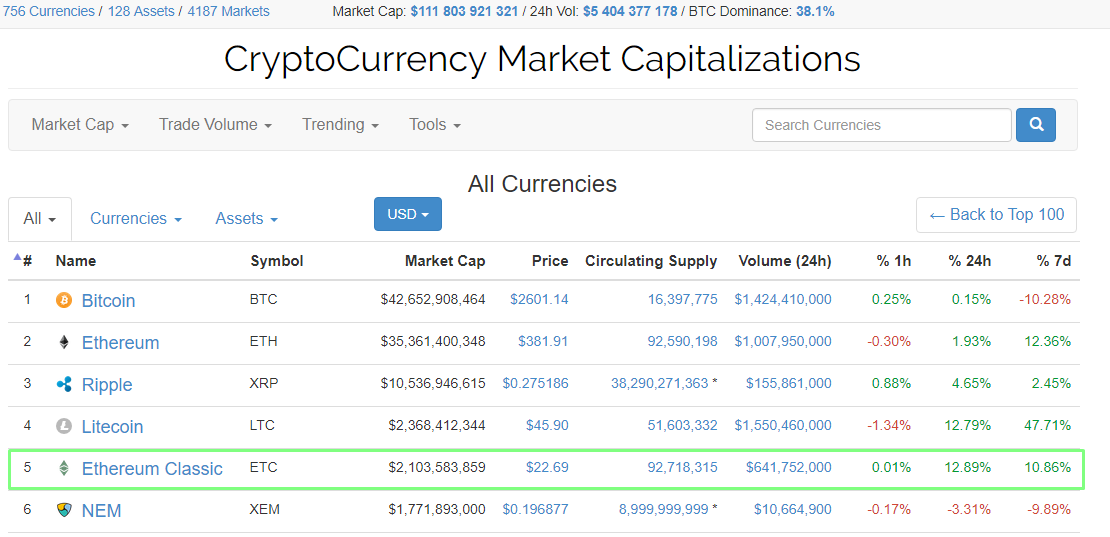Image resolution: width=1110 pixels, height=537 pixels.
Task: Click the Ethereum Classic logo icon
Action: [x=64, y=468]
